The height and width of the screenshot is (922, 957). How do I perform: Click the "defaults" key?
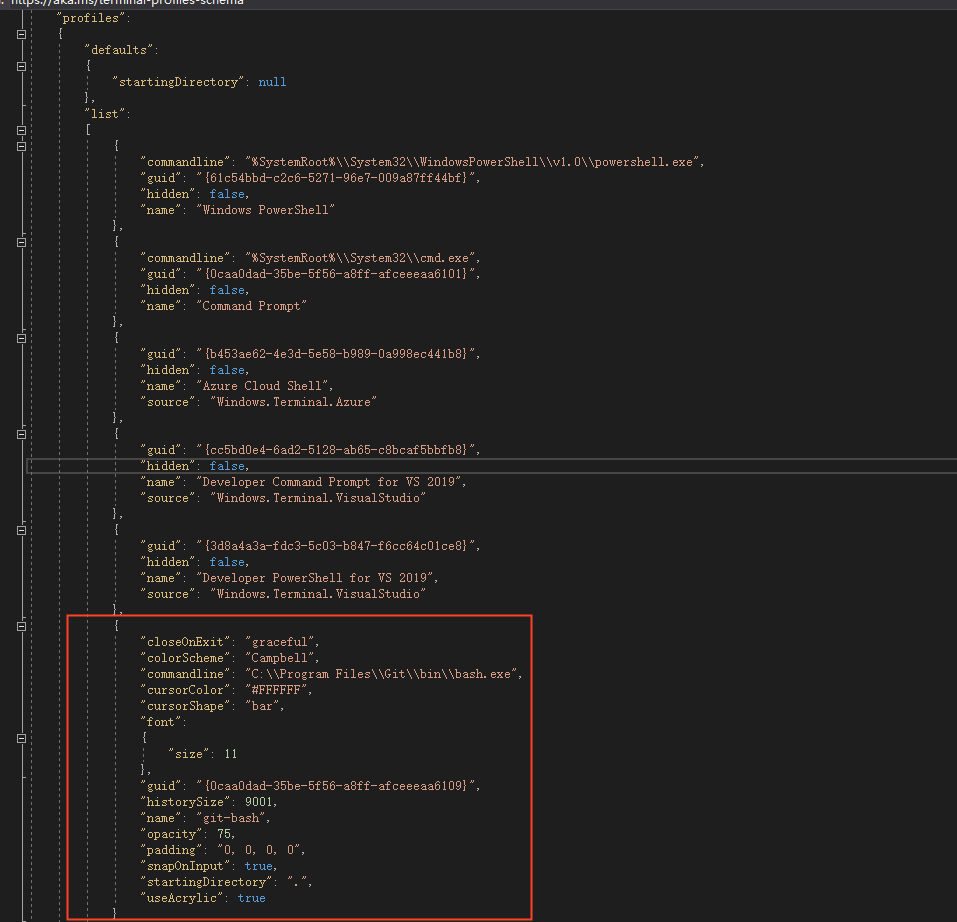point(119,50)
